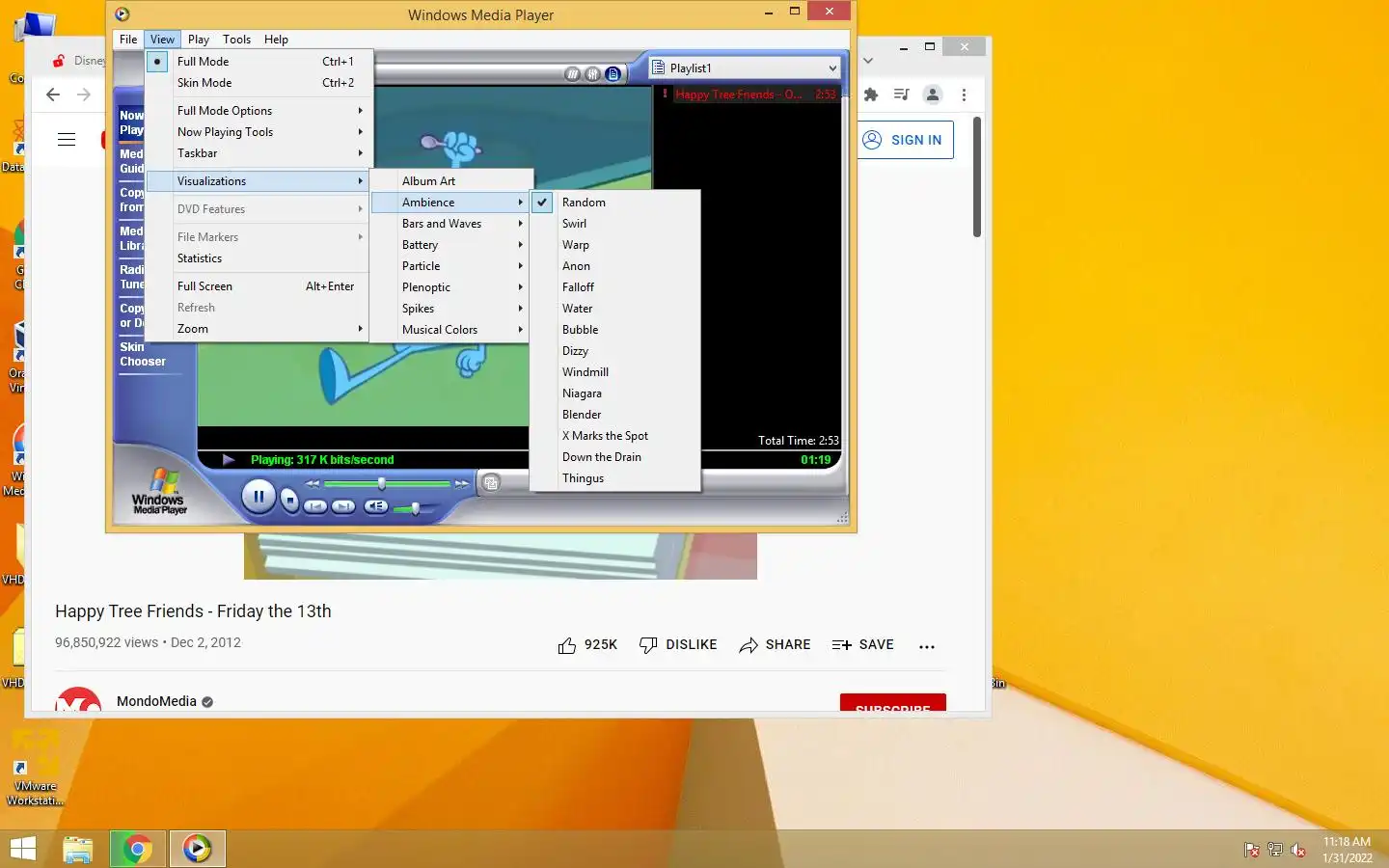This screenshot has width=1389, height=868.
Task: Open File Explorer from the taskbar
Action: tap(78, 849)
